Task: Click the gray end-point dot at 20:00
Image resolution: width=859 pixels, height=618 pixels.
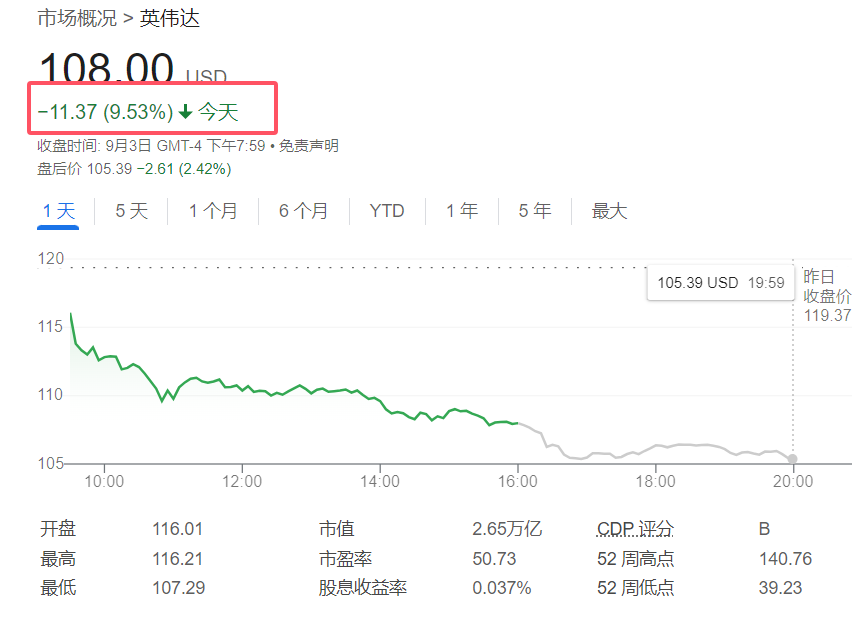Action: pyautogui.click(x=793, y=459)
